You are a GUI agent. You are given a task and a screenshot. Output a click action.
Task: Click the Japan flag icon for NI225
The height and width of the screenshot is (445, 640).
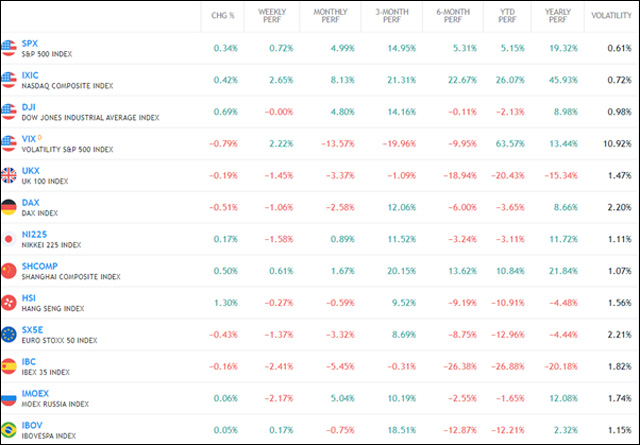pos(9,240)
